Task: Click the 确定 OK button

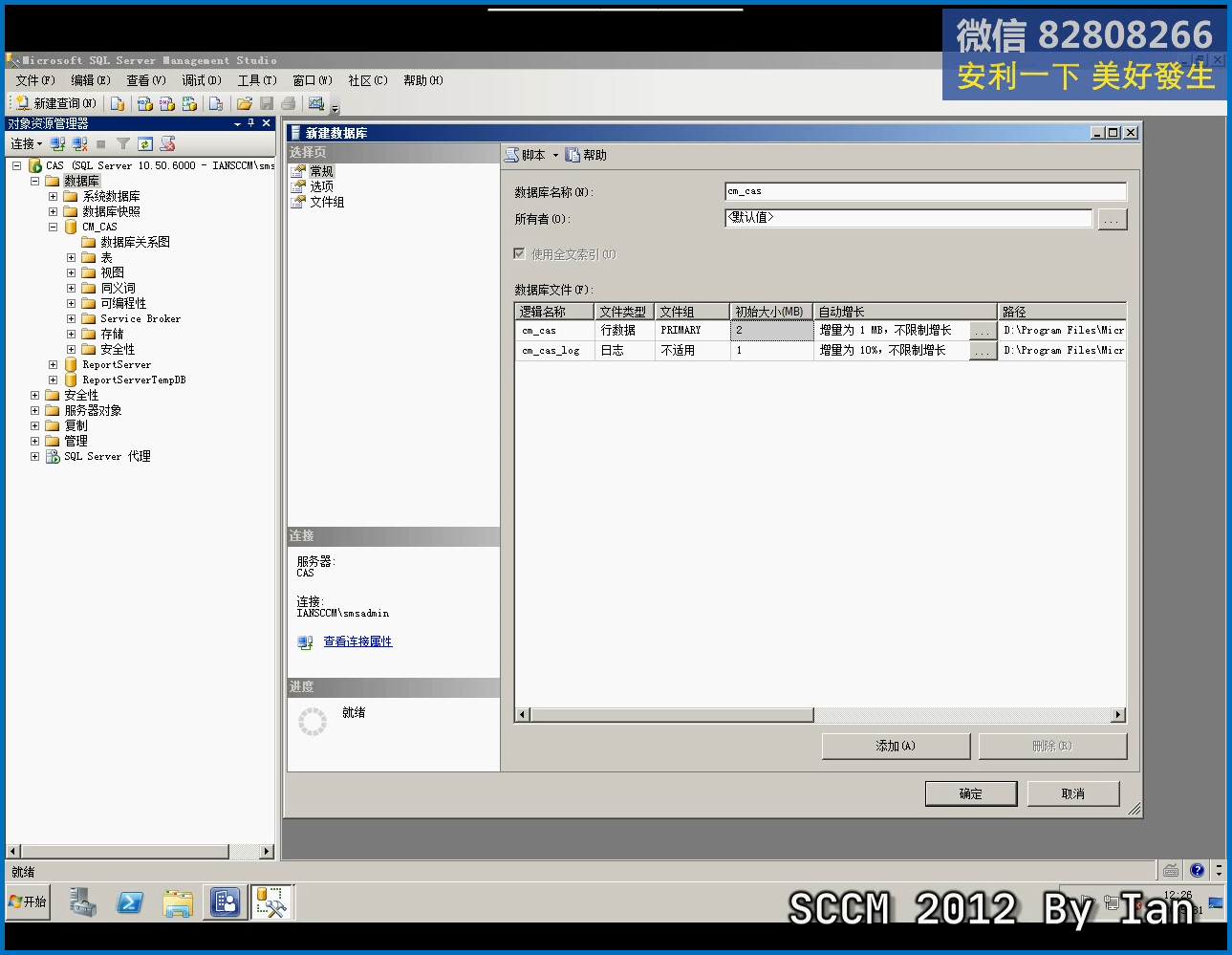Action: pyautogui.click(x=971, y=793)
